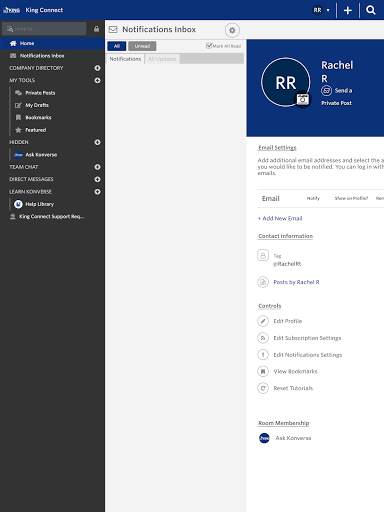Open Notifications Inbox settings gear

point(232,30)
